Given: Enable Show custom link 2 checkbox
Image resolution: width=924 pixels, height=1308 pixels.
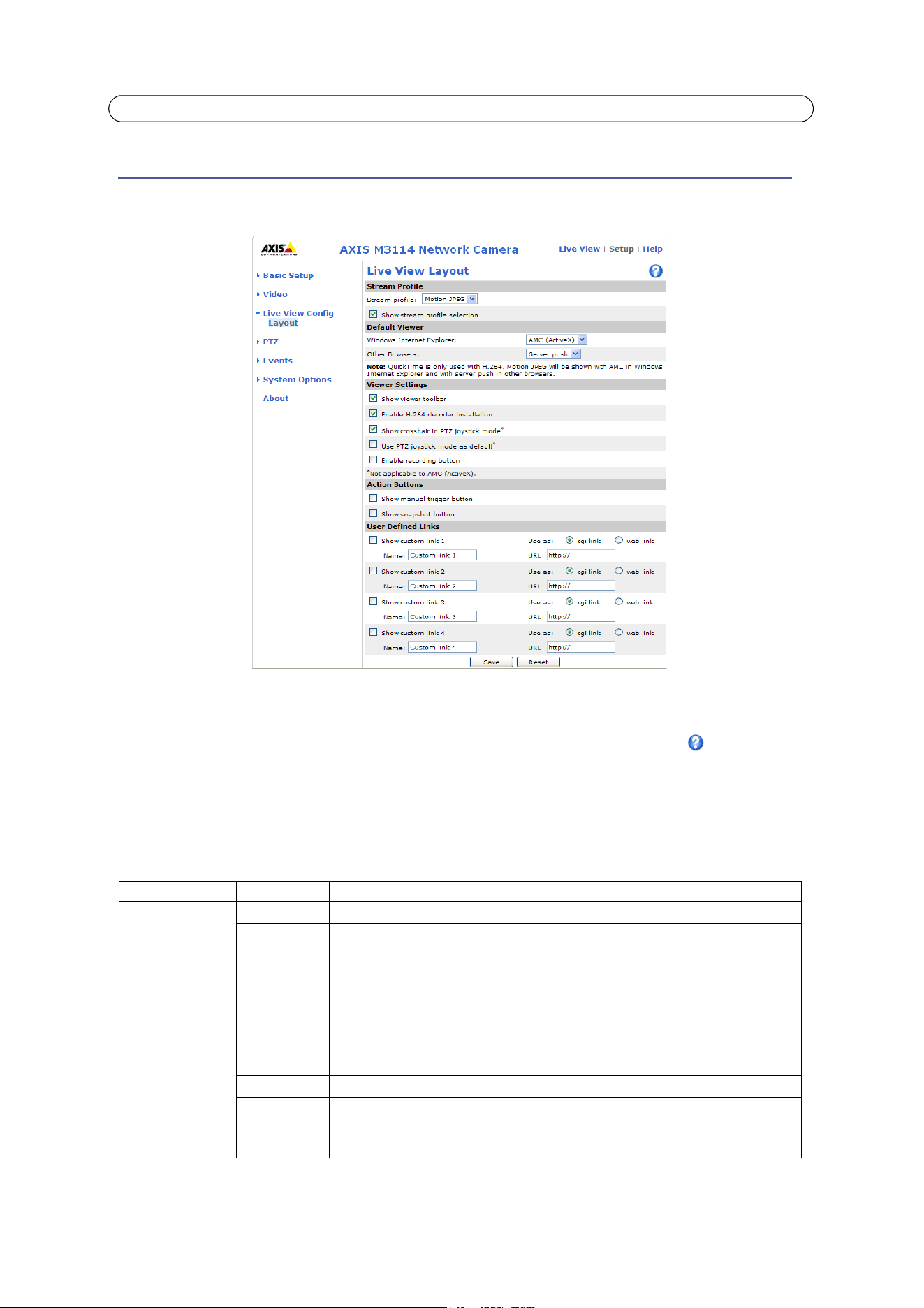Looking at the screenshot, I should (x=374, y=571).
